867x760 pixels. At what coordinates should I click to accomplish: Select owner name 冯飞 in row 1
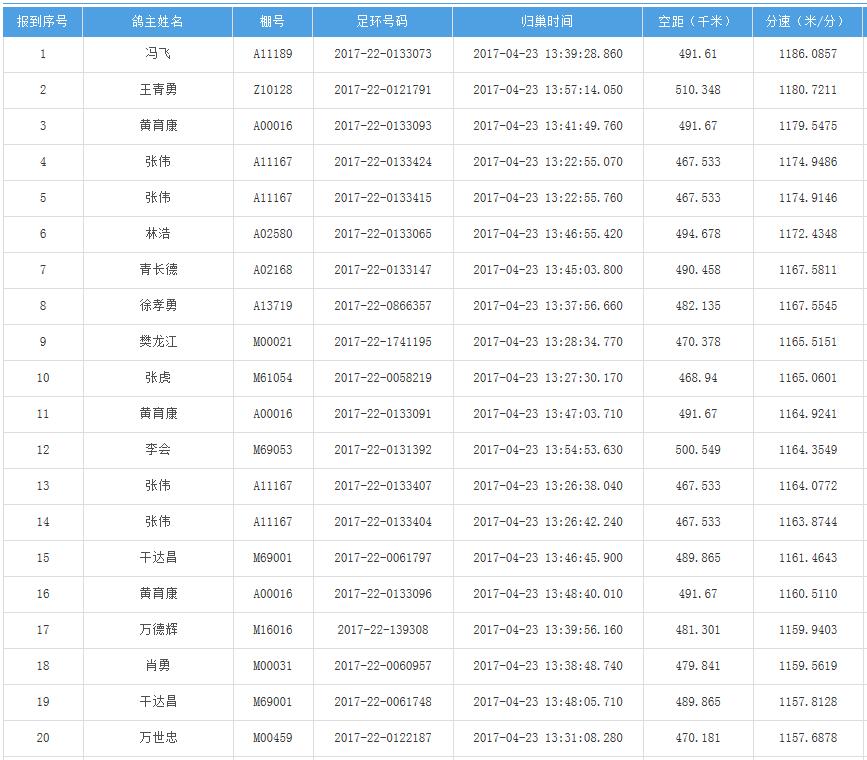[x=157, y=54]
